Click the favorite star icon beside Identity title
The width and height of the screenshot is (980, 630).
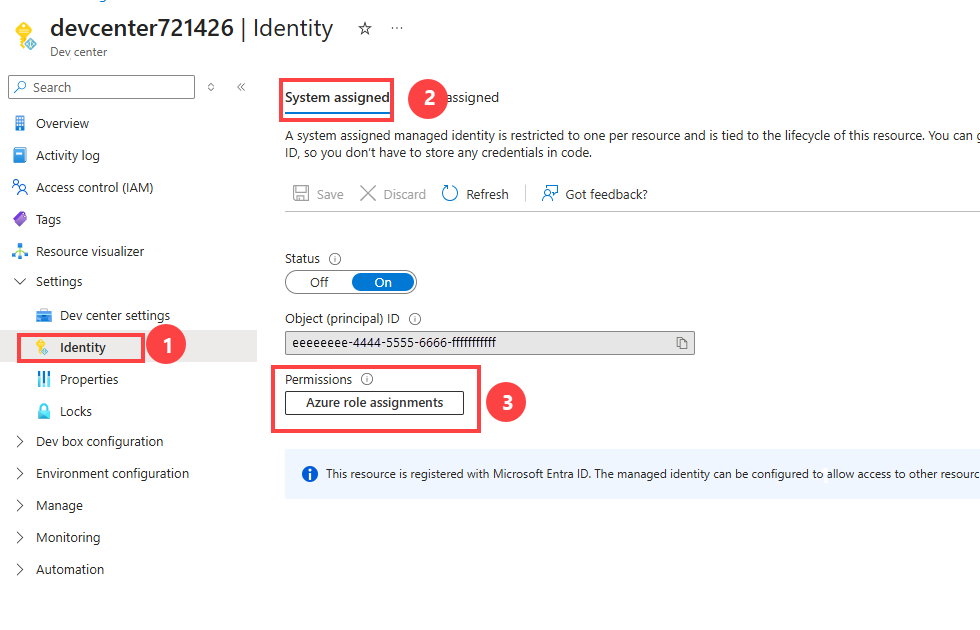[365, 28]
